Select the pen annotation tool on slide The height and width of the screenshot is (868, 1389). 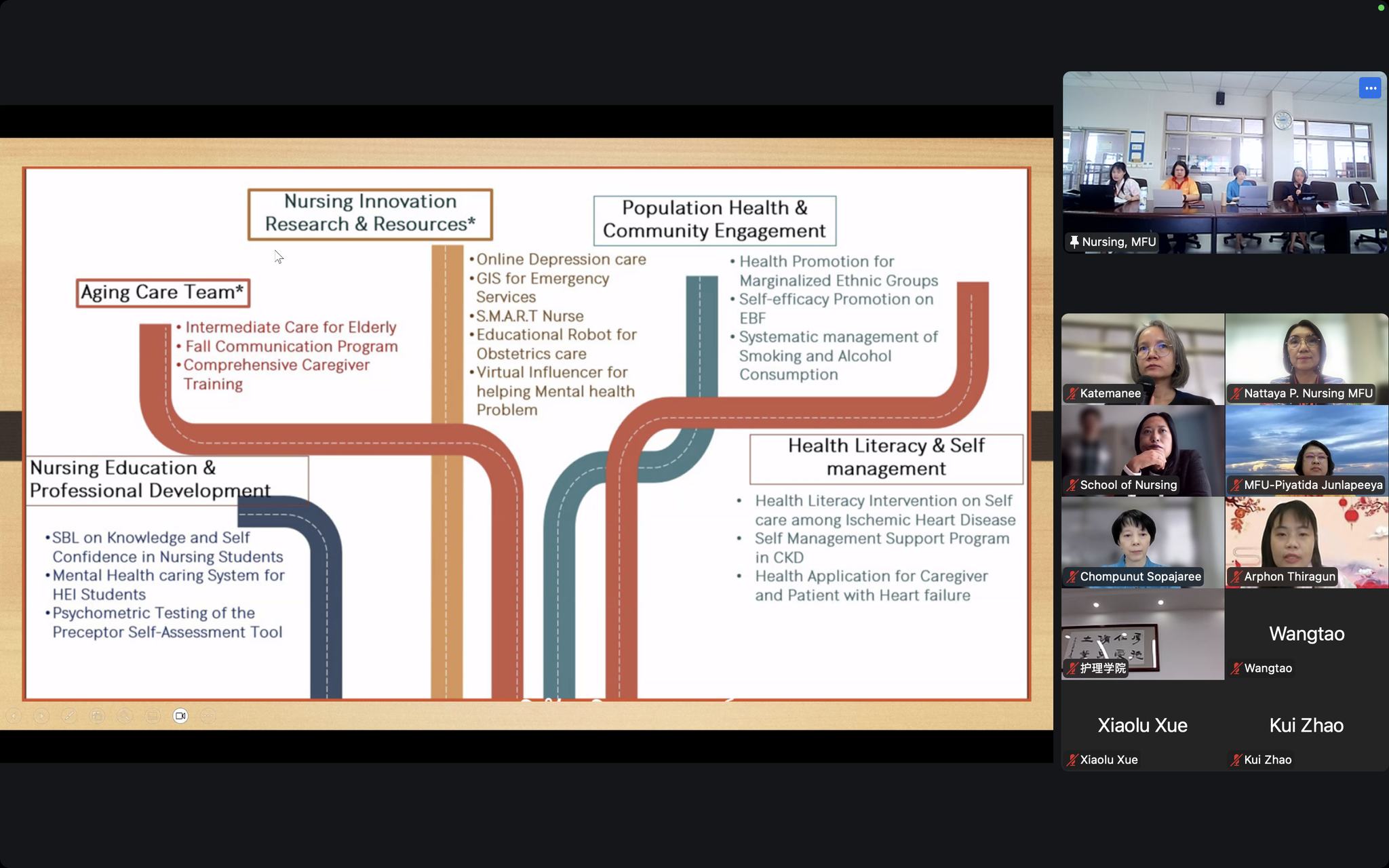click(x=69, y=715)
